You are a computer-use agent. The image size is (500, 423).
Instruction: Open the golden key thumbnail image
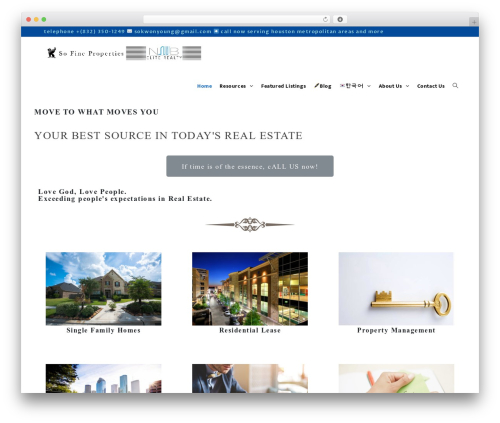tap(396, 289)
